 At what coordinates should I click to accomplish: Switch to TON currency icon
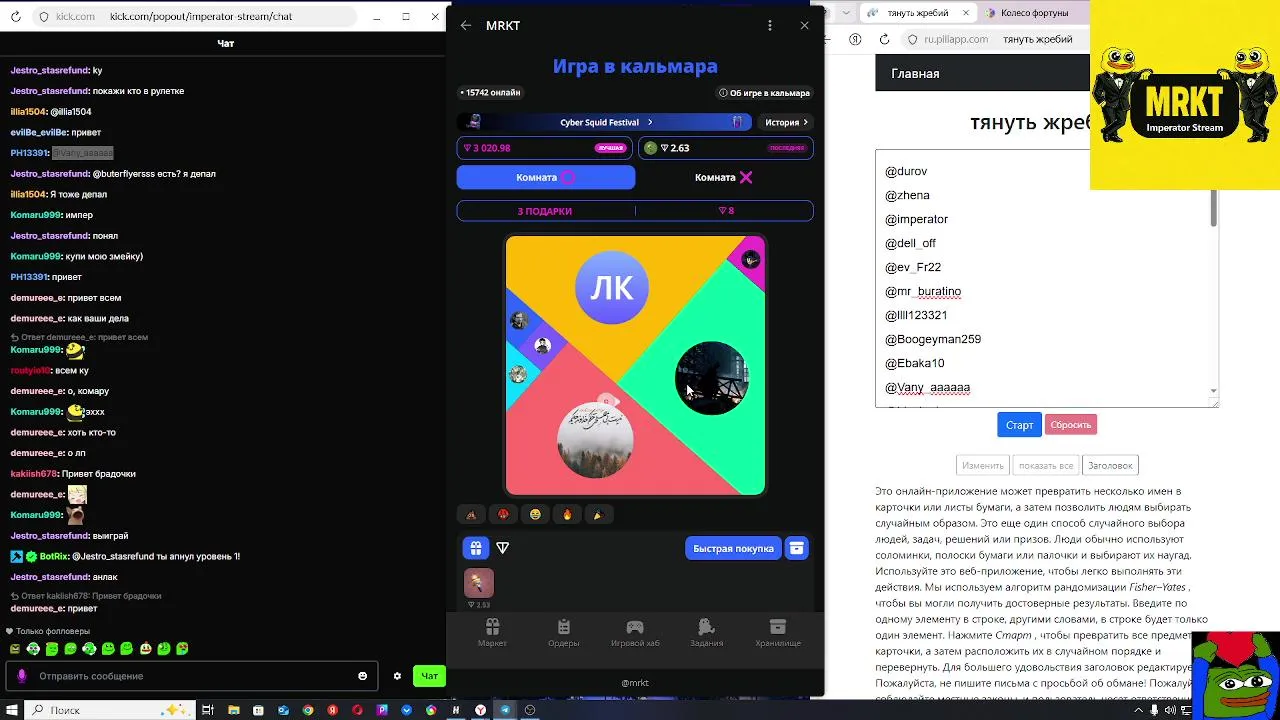(x=502, y=548)
